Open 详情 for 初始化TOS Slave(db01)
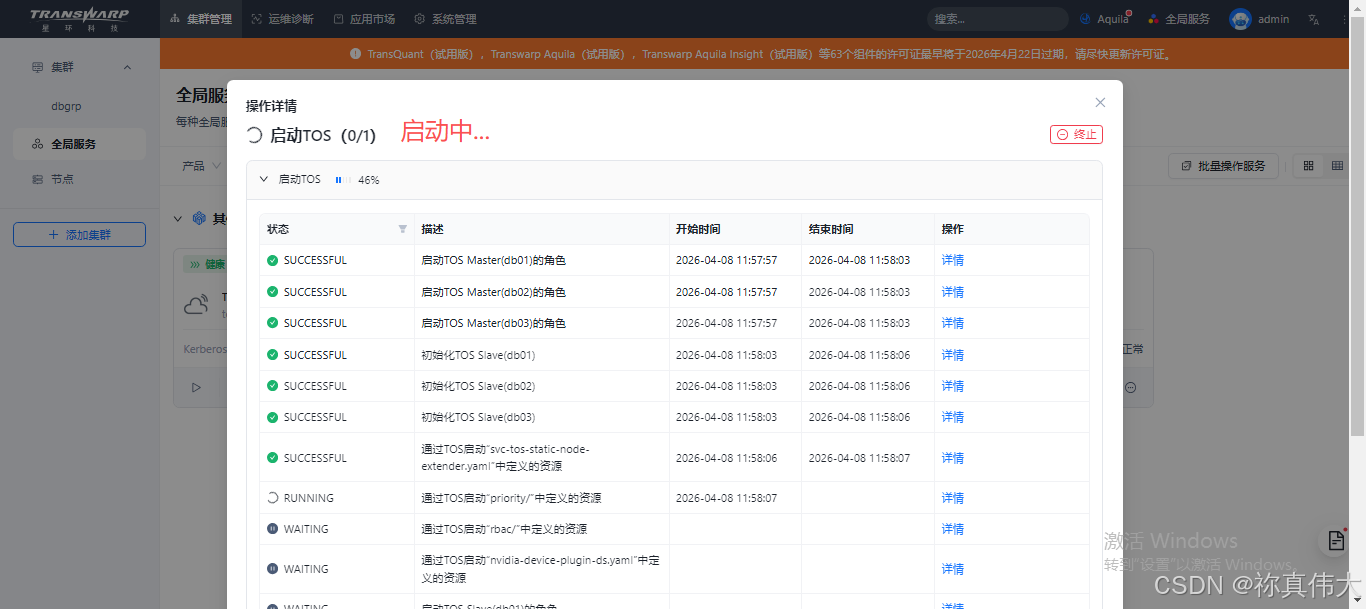This screenshot has width=1366, height=609. (x=953, y=355)
